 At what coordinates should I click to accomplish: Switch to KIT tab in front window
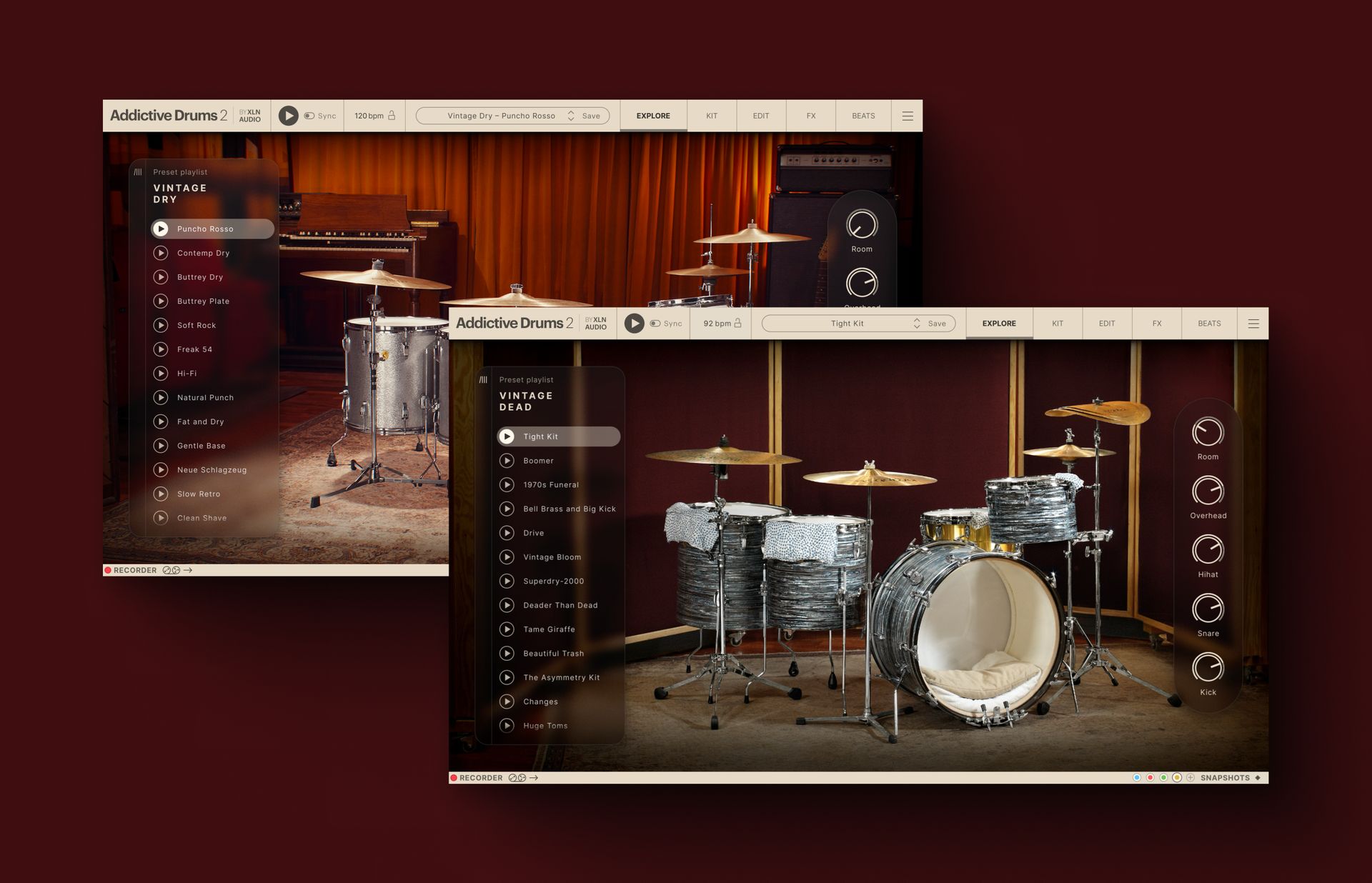(1058, 324)
